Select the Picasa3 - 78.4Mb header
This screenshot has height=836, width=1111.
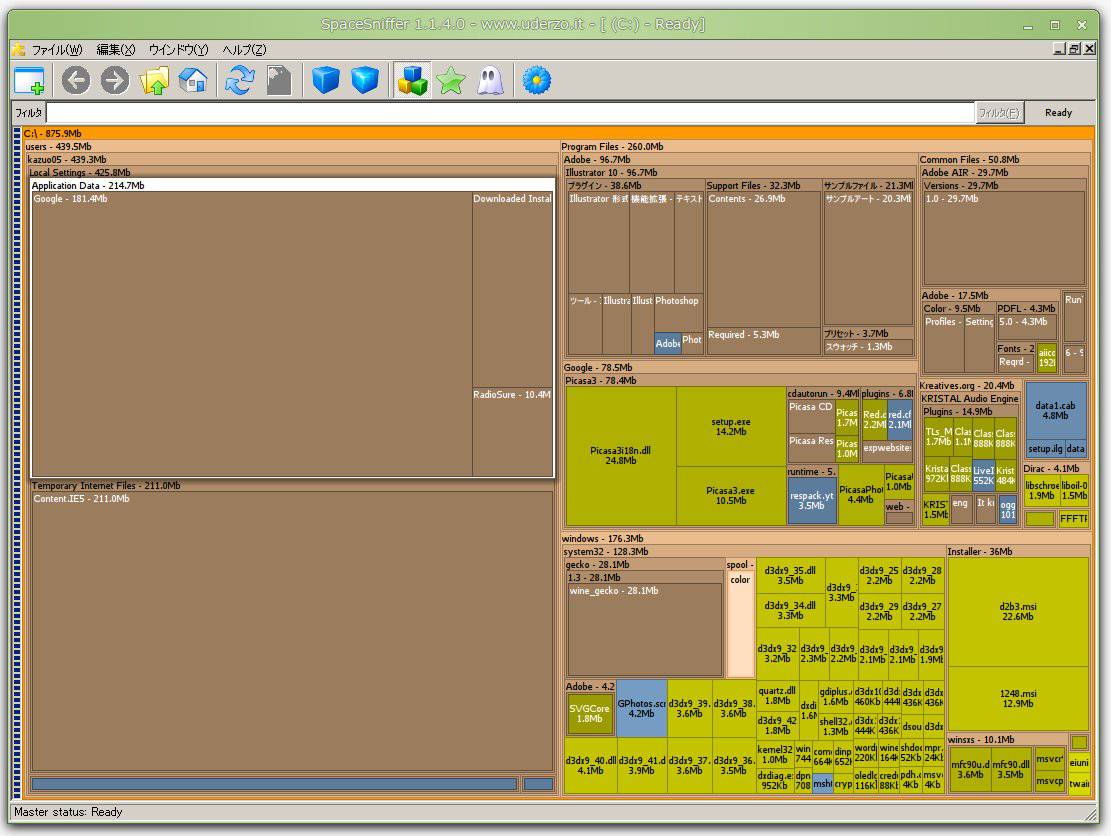click(739, 381)
